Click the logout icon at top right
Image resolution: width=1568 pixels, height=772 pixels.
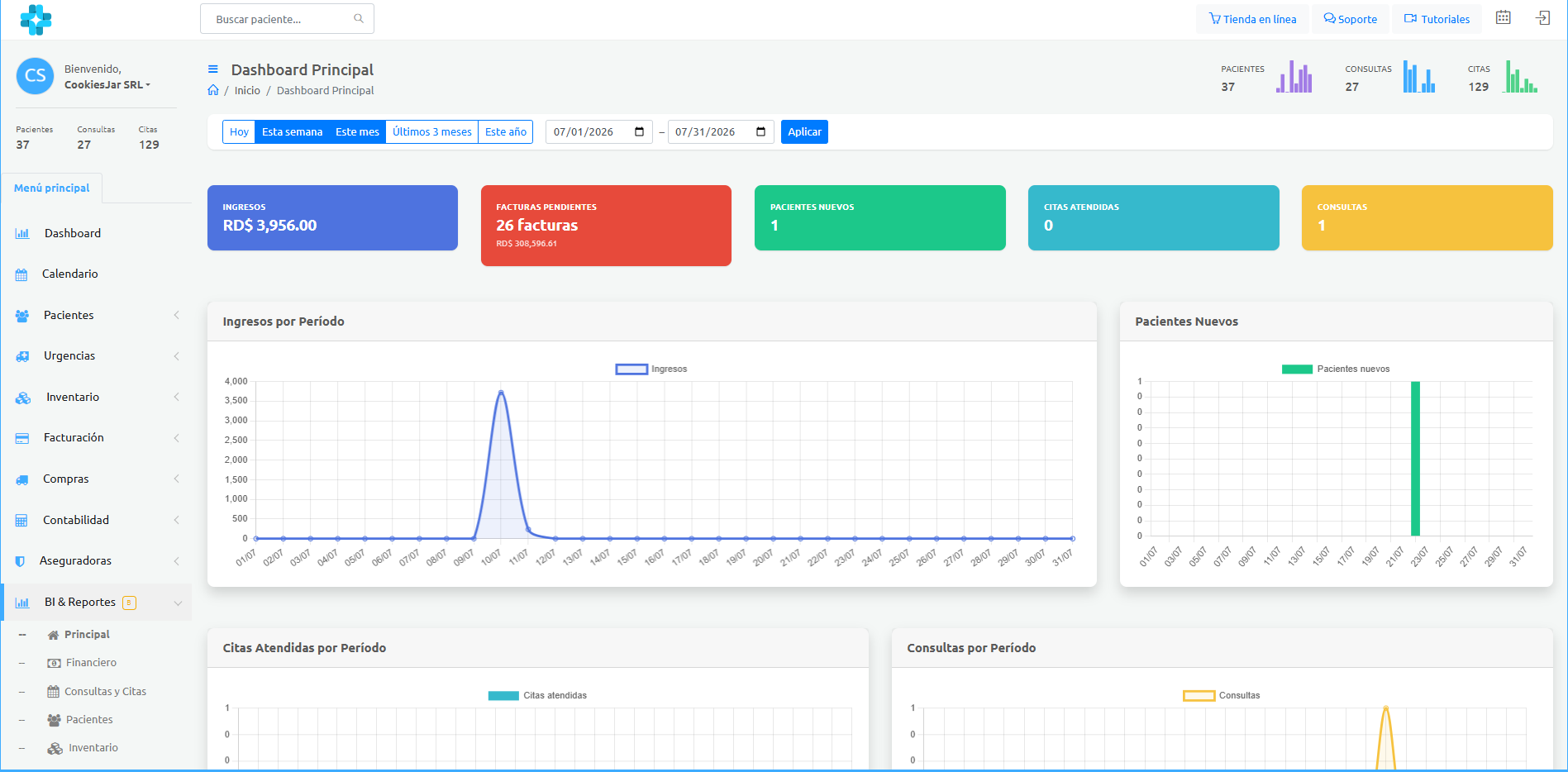tap(1542, 18)
